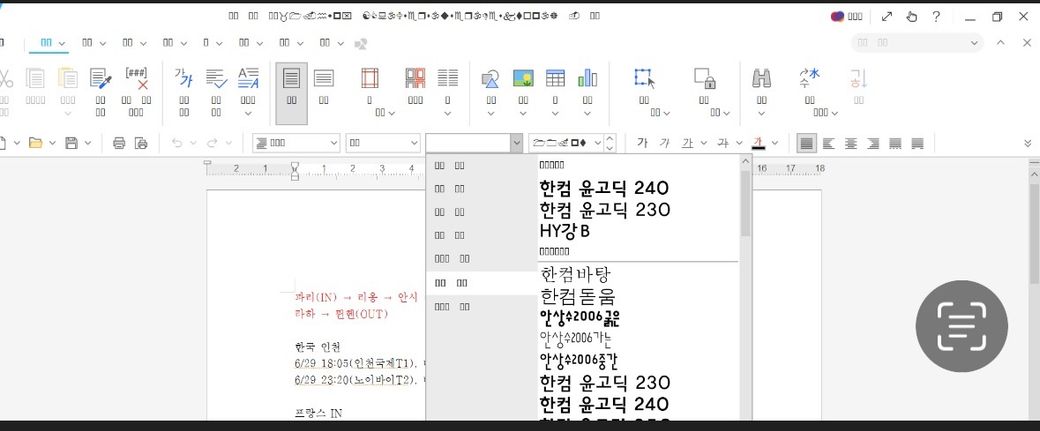Click the Print printer icon
The image size is (1040, 431).
(x=119, y=143)
